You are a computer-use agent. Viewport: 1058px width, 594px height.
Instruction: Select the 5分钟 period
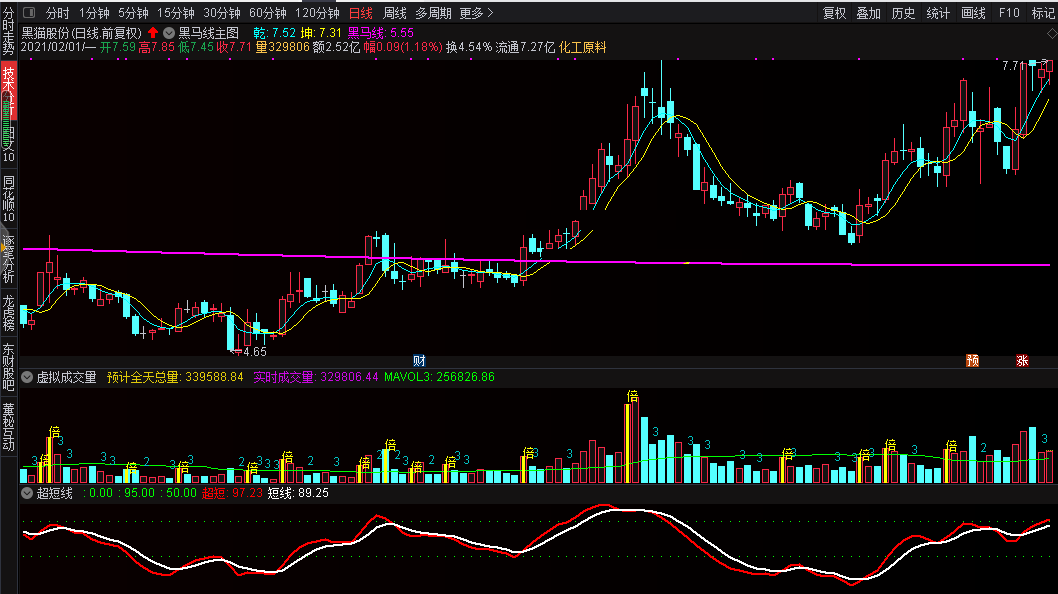(x=133, y=13)
